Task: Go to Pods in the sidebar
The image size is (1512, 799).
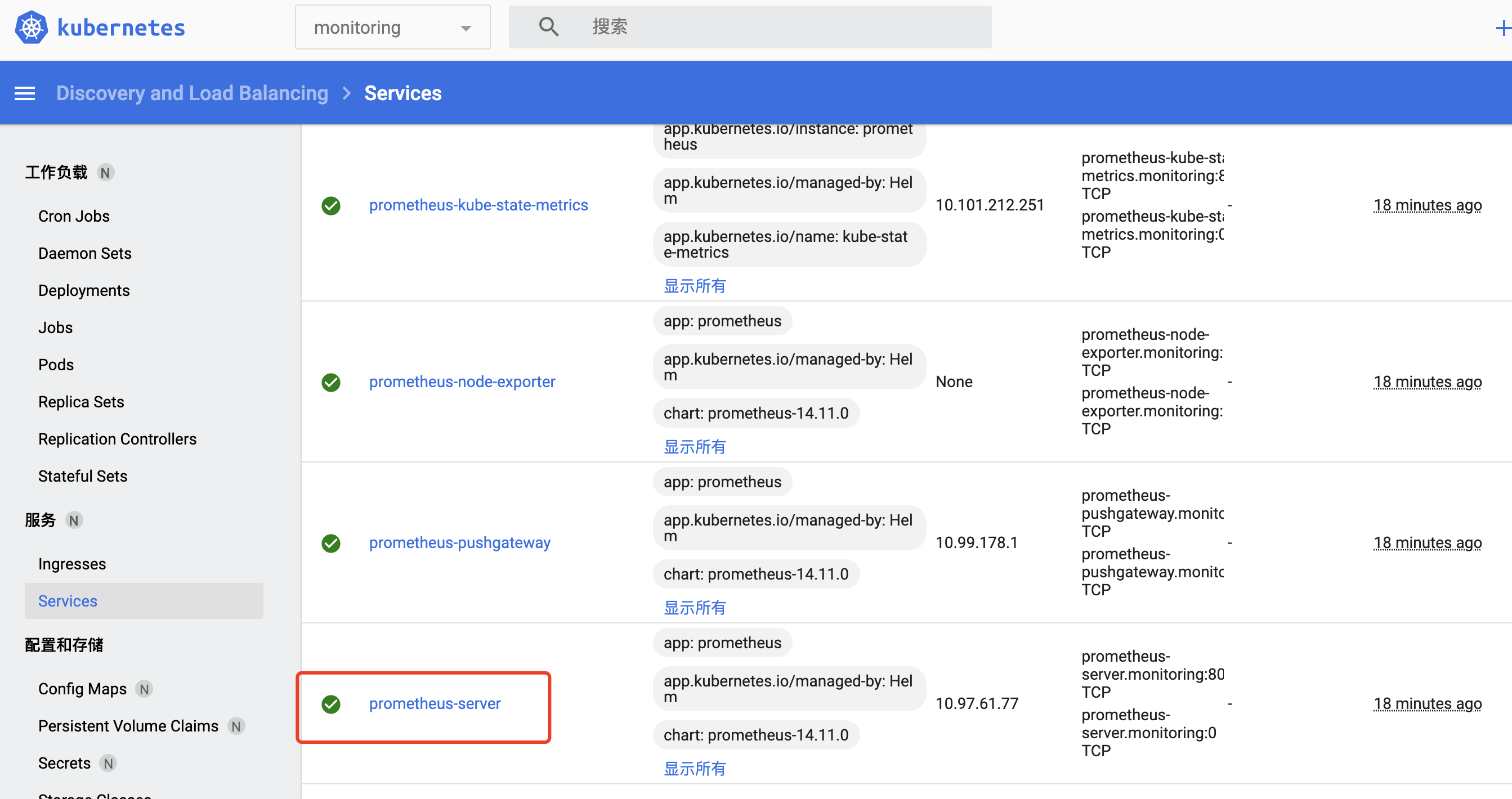Action: pyautogui.click(x=56, y=365)
